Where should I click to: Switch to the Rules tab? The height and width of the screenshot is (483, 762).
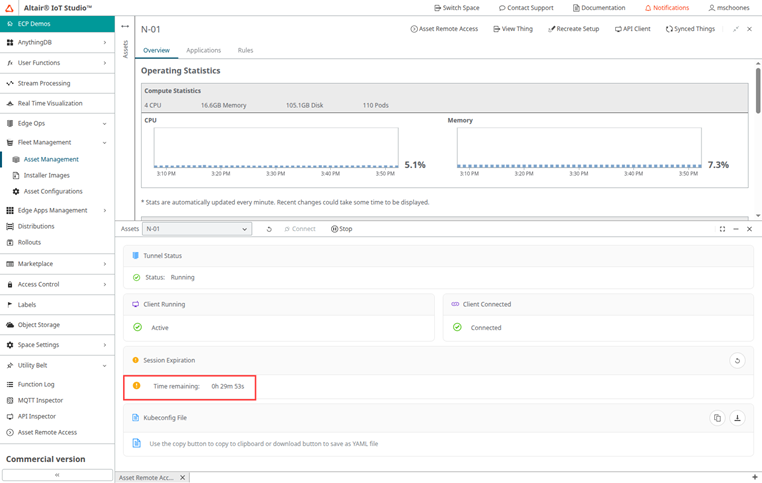tap(245, 50)
